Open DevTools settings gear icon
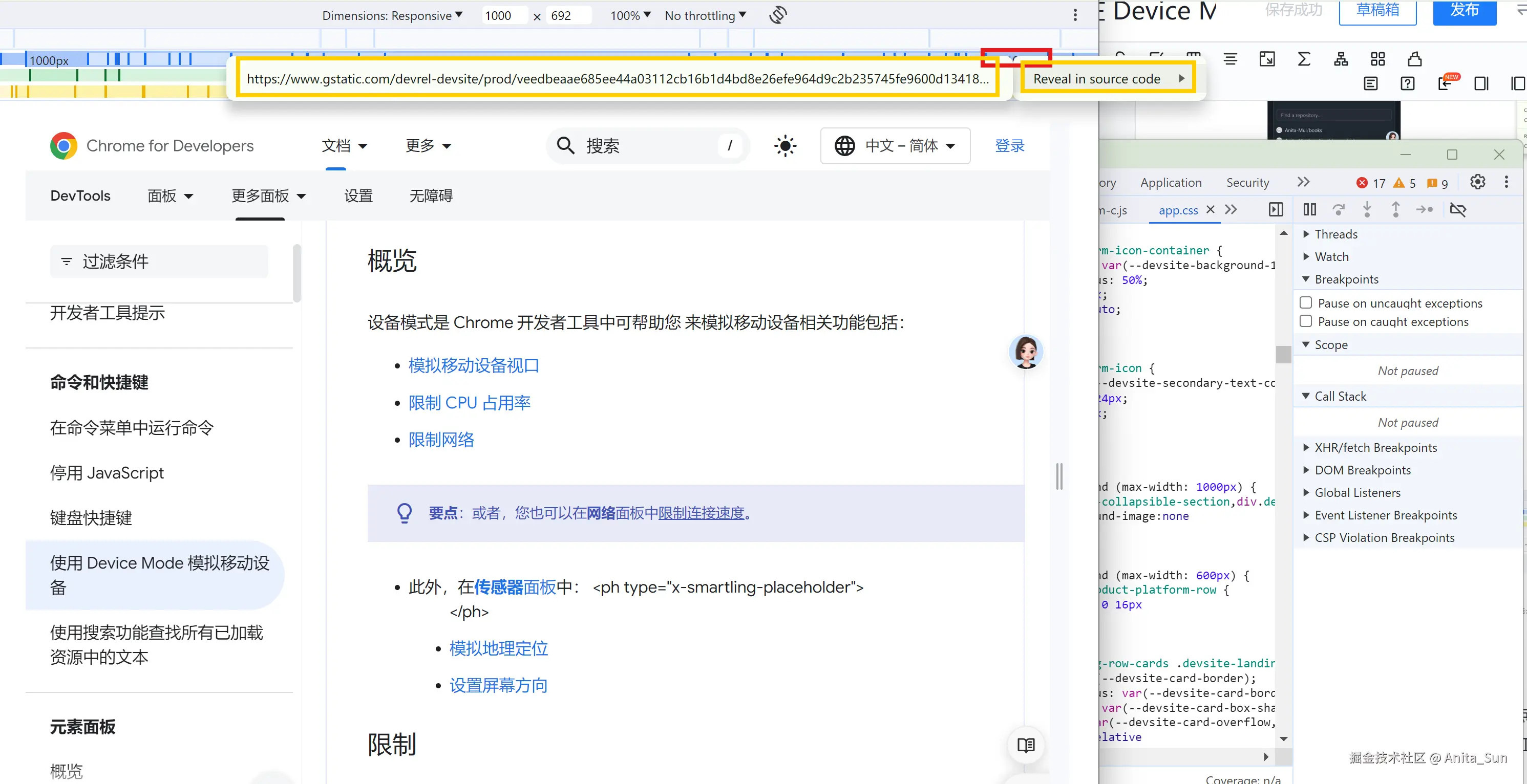Screen dimensions: 1527x784 [x=1477, y=183]
